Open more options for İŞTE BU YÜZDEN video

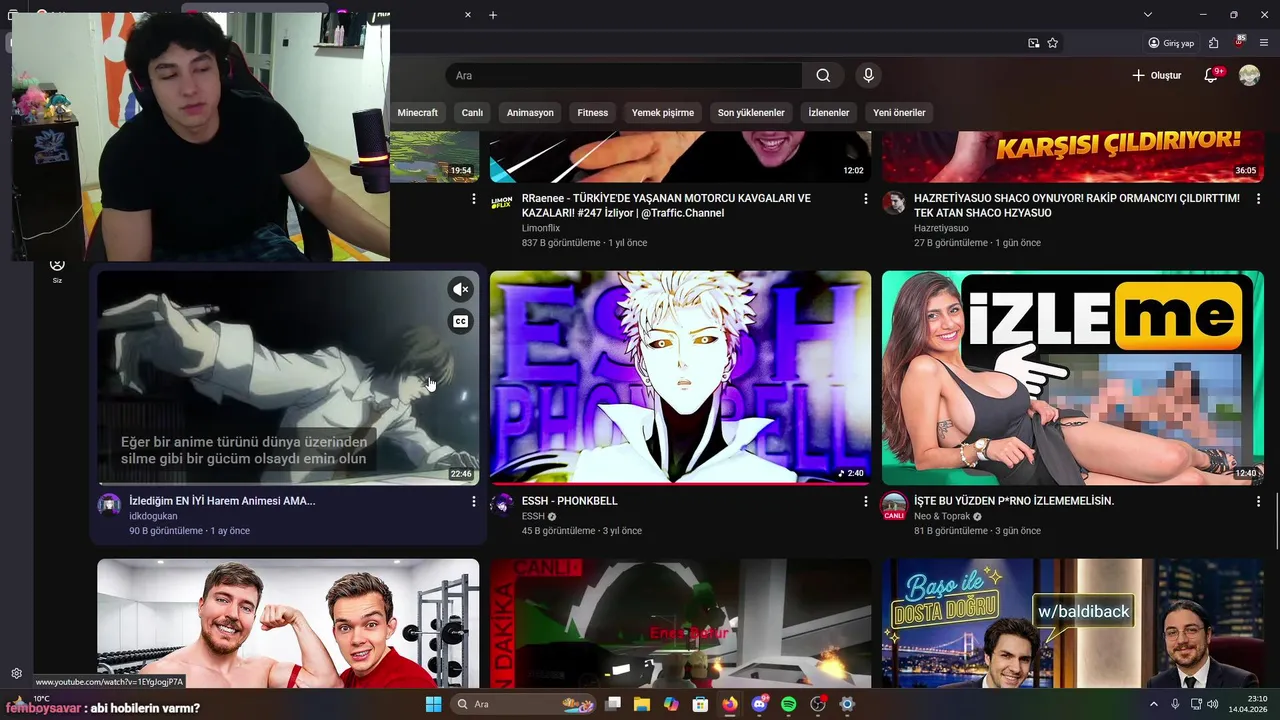[1257, 501]
